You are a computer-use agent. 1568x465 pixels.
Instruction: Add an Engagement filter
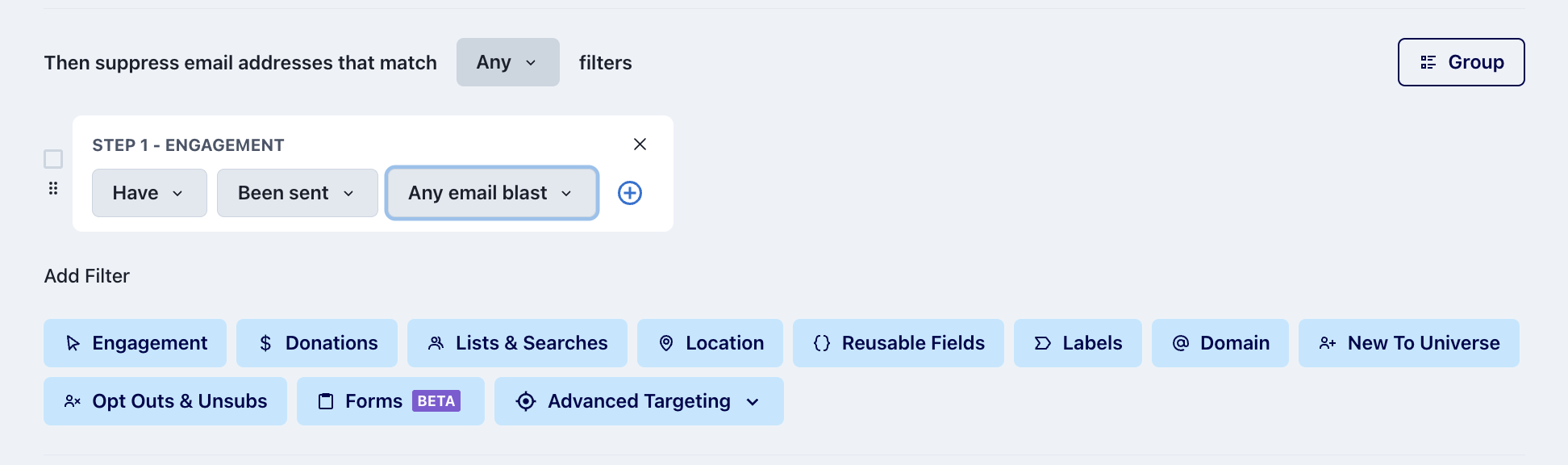[136, 343]
